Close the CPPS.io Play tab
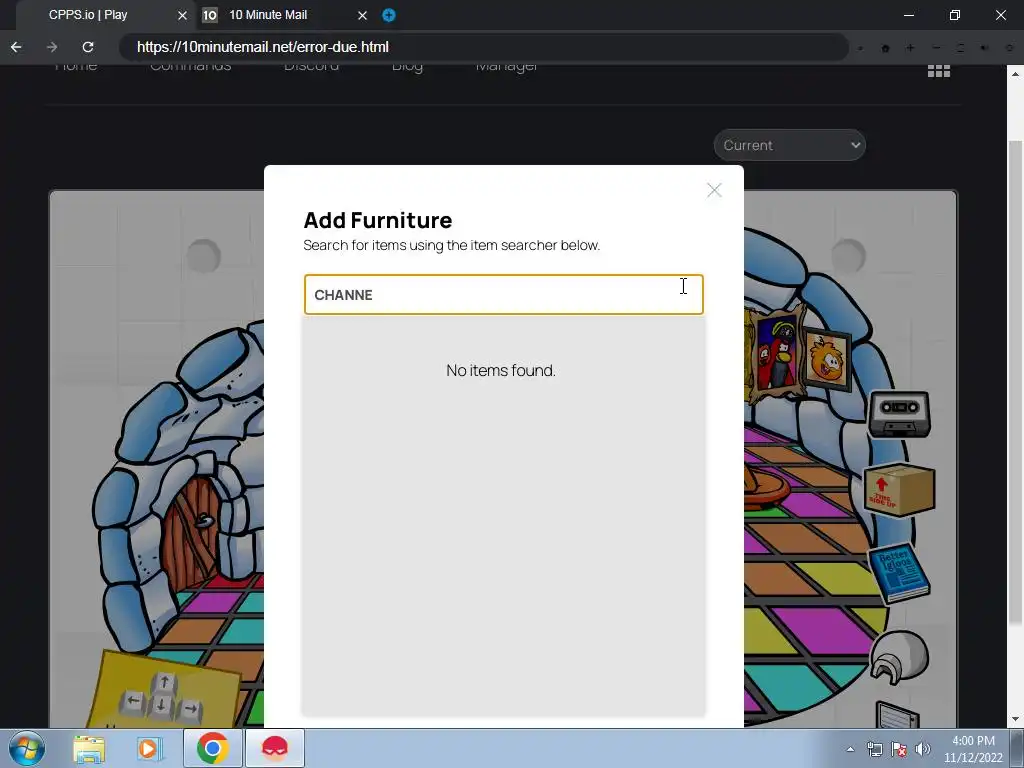The width and height of the screenshot is (1024, 768). pos(182,15)
